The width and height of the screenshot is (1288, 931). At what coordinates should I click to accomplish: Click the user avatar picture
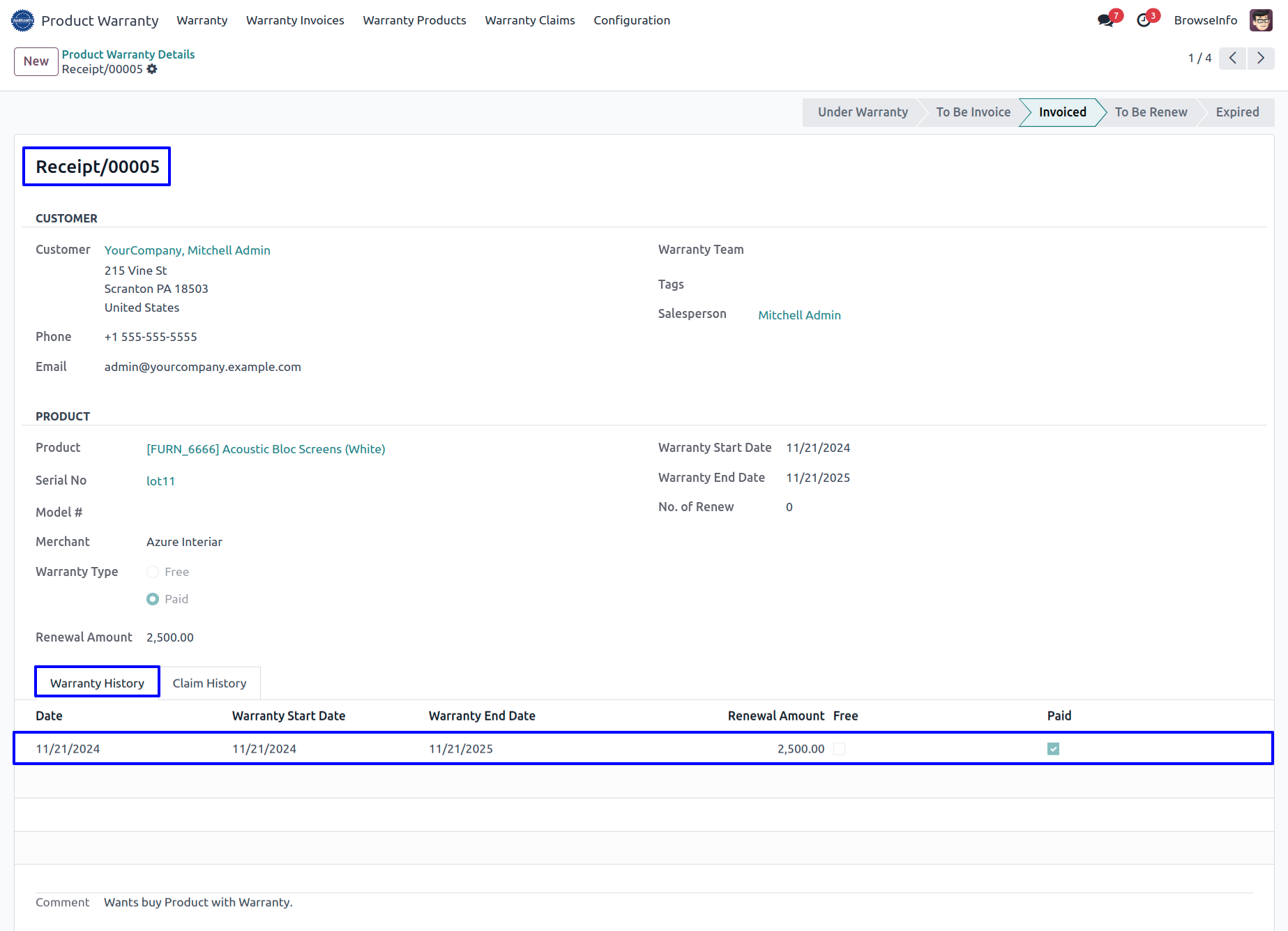tap(1261, 20)
